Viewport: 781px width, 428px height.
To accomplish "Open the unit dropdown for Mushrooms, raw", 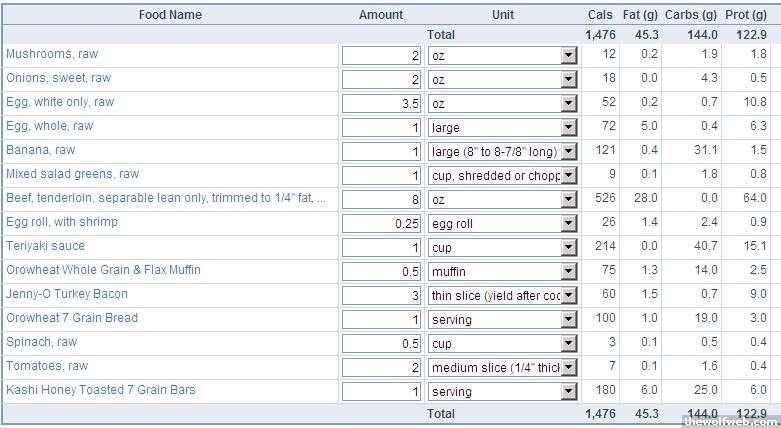I will 568,56.
